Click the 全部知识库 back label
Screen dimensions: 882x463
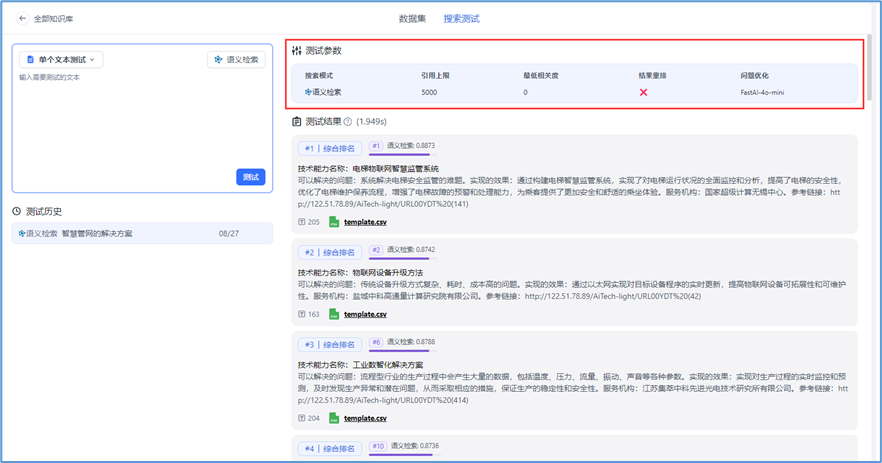click(53, 19)
